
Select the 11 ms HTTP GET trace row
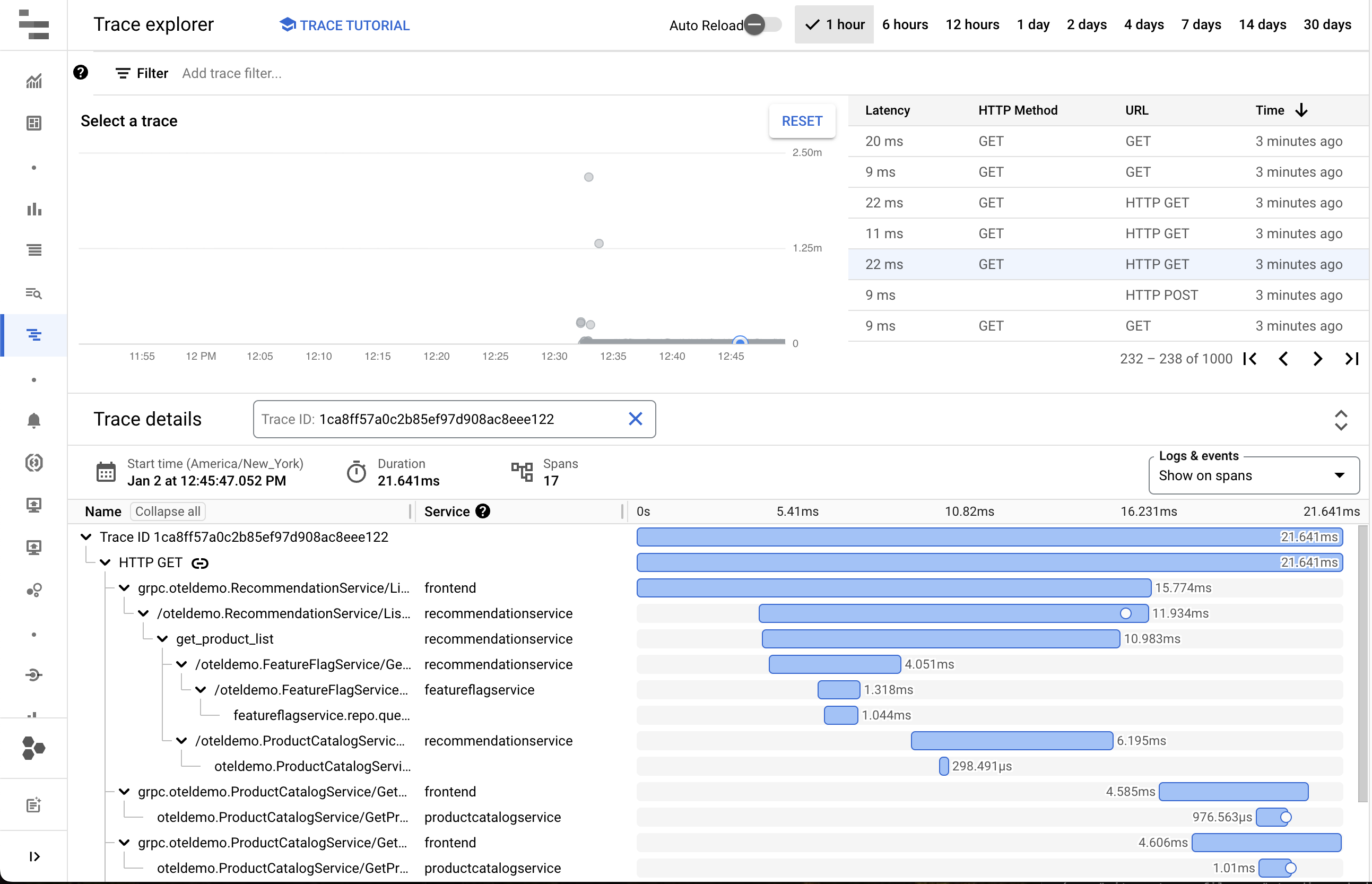(1108, 233)
